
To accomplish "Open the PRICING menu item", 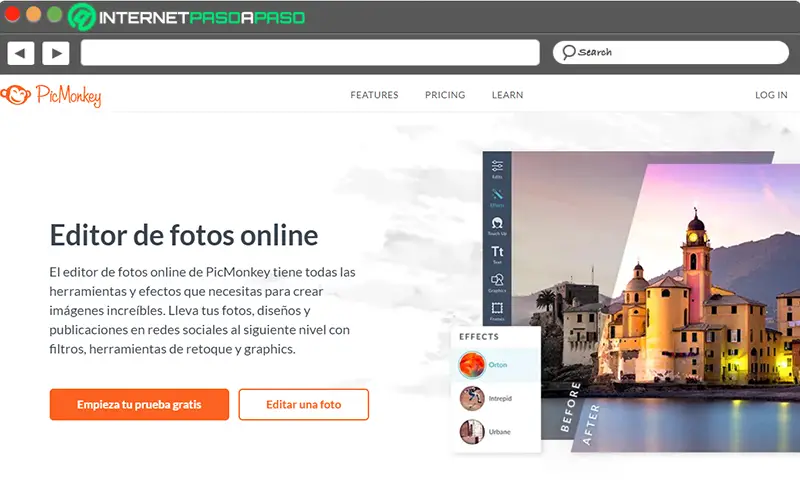I will click(445, 95).
